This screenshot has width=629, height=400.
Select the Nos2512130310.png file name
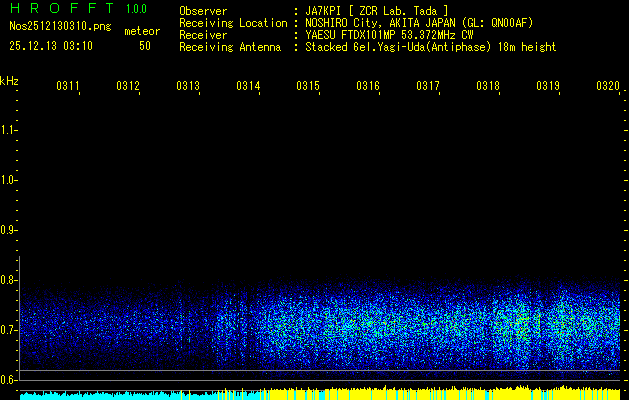pyautogui.click(x=59, y=27)
